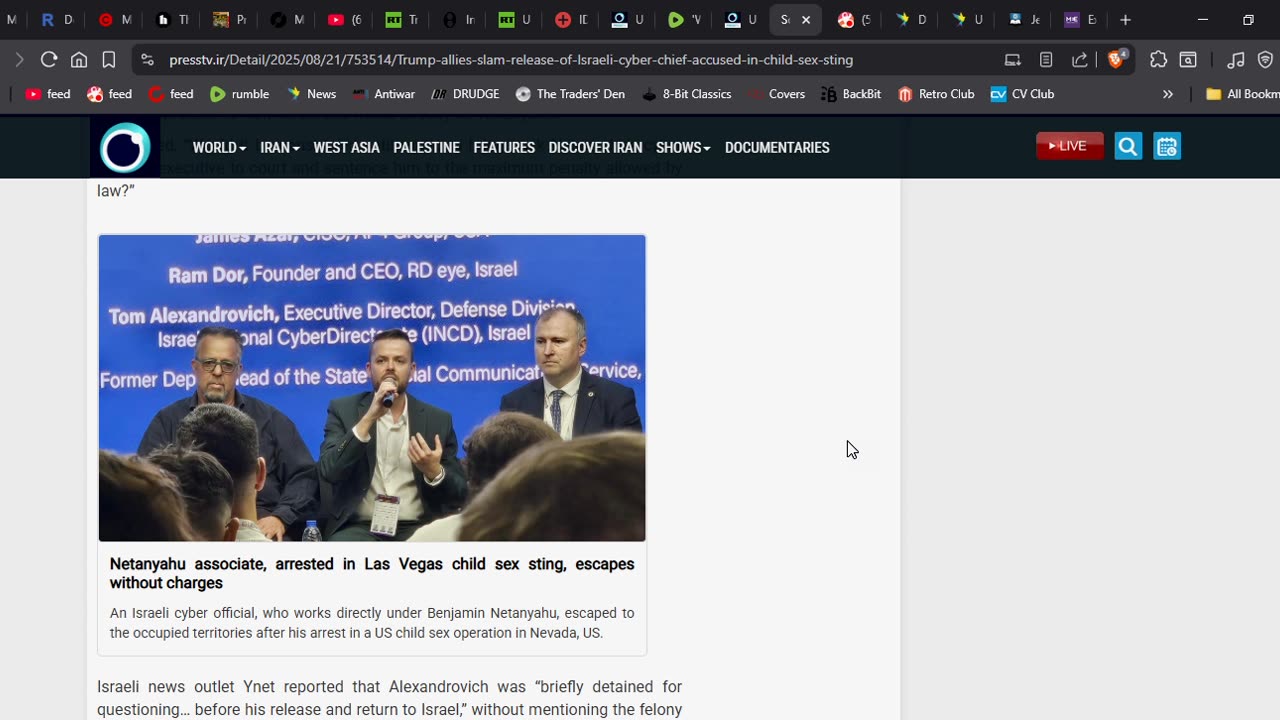Expand the WORLD dropdown menu
The width and height of the screenshot is (1280, 720).
coord(219,147)
